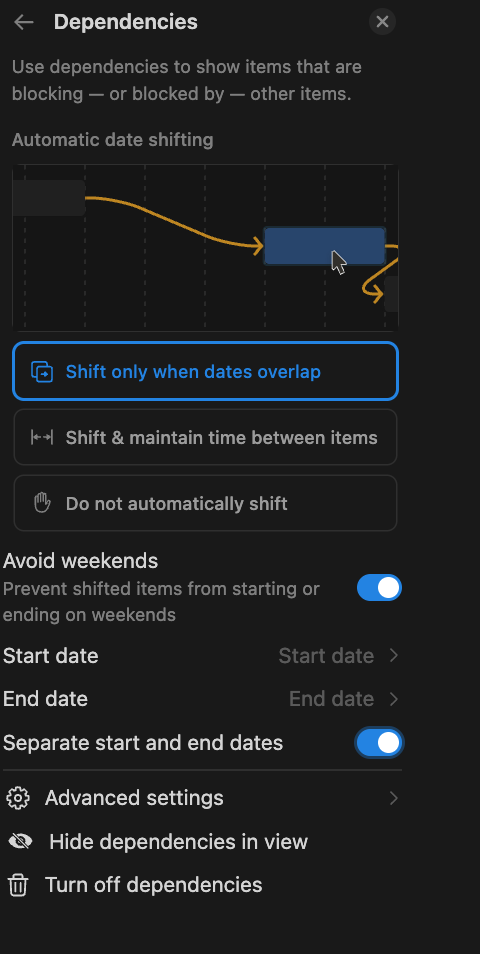Image resolution: width=480 pixels, height=954 pixels.
Task: Click the crossed-eye icon for hiding dependencies
Action: (x=20, y=841)
